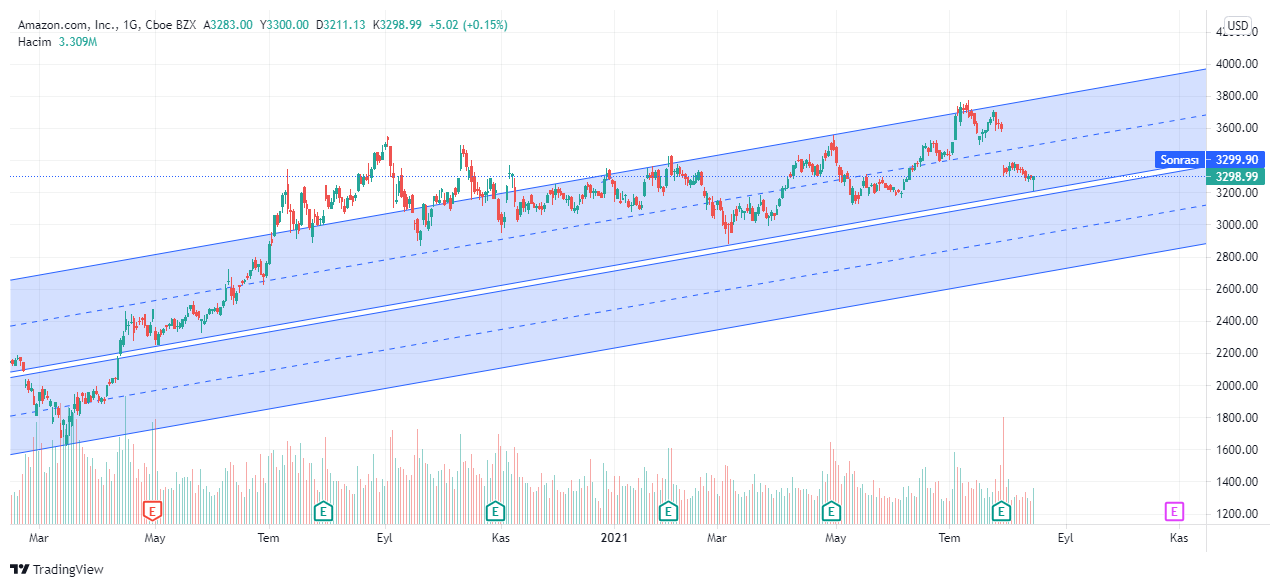Click the 1200.00 price axis label
This screenshot has width=1280, height=587.
tap(1238, 514)
